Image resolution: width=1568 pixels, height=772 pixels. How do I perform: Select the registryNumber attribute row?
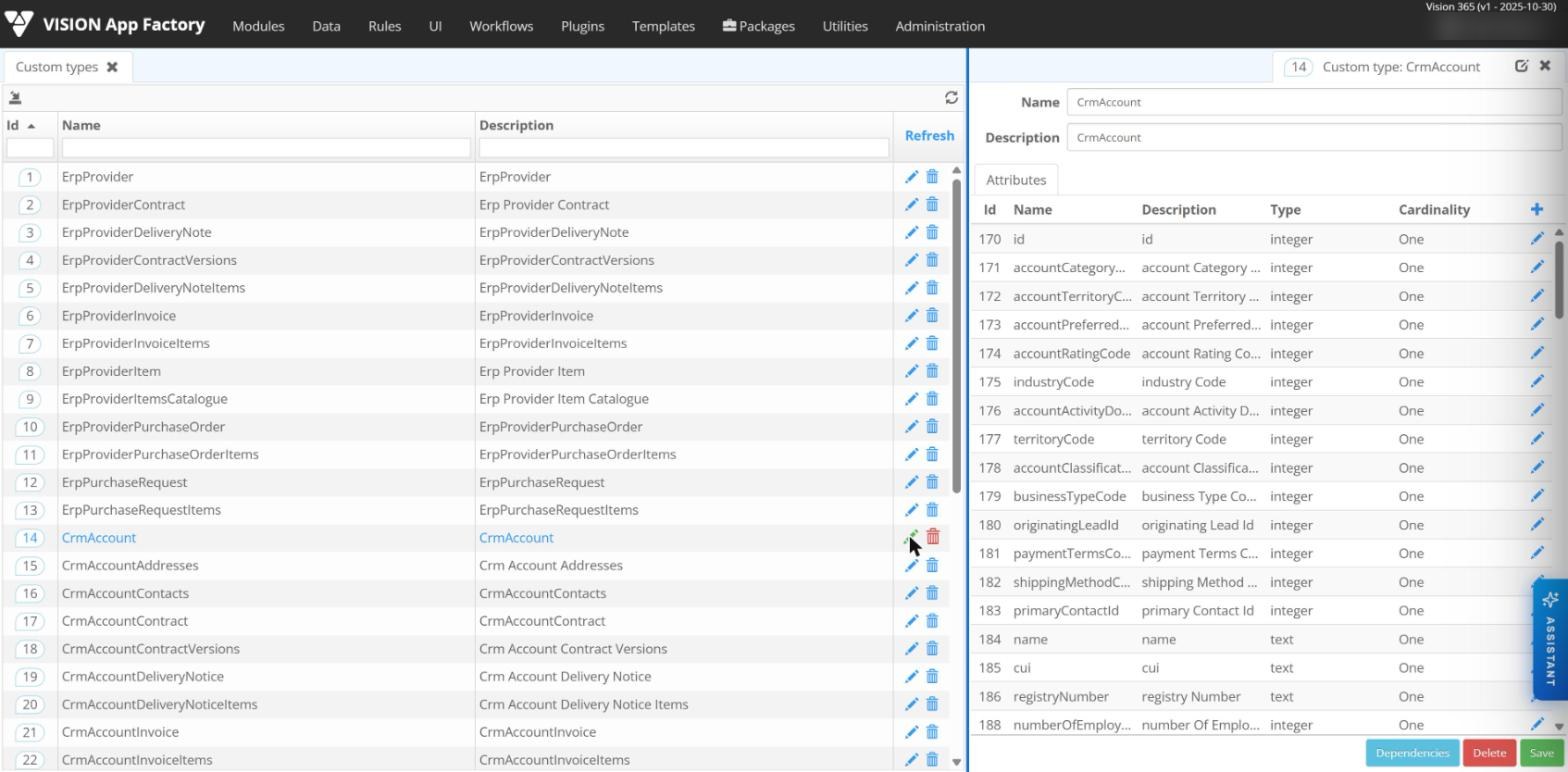1260,696
